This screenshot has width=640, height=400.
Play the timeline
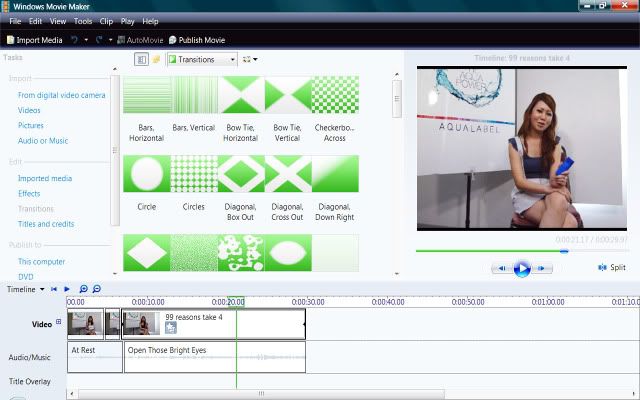tap(67, 289)
